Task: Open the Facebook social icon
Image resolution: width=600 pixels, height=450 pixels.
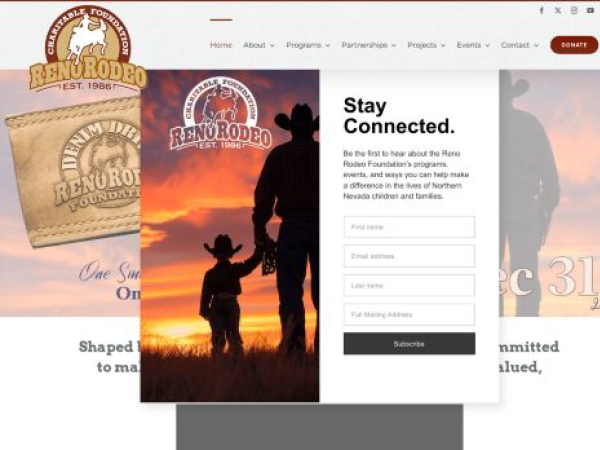Action: click(541, 11)
